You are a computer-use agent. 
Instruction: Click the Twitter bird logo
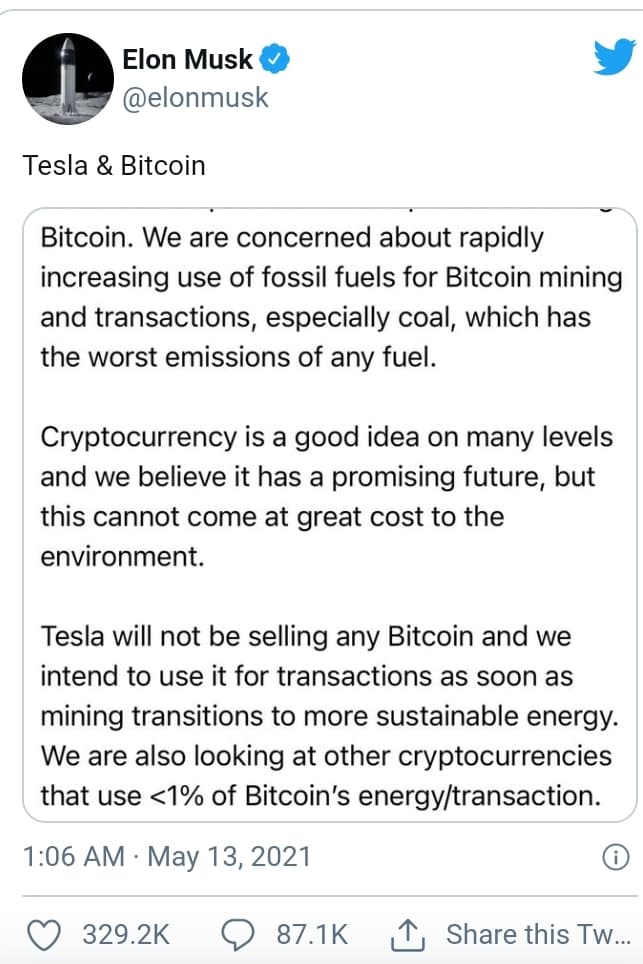[614, 57]
